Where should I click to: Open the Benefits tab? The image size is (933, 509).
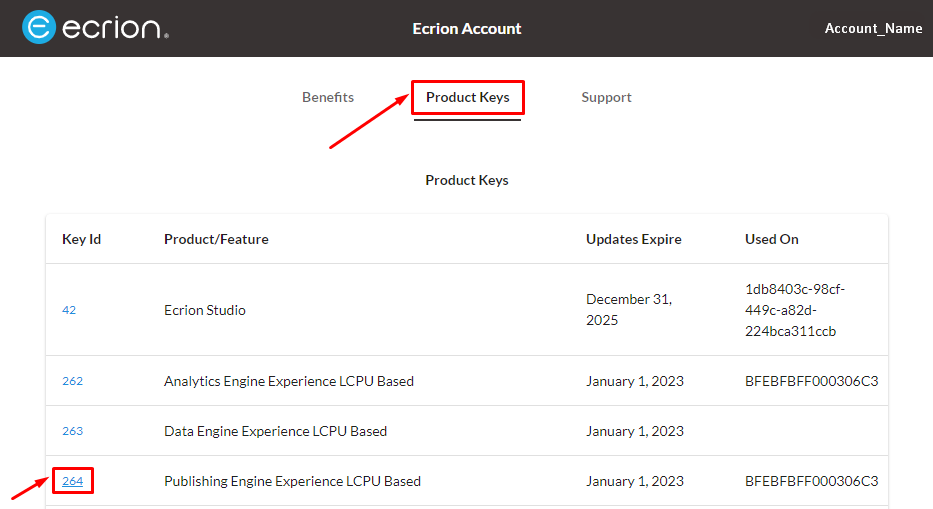(328, 97)
